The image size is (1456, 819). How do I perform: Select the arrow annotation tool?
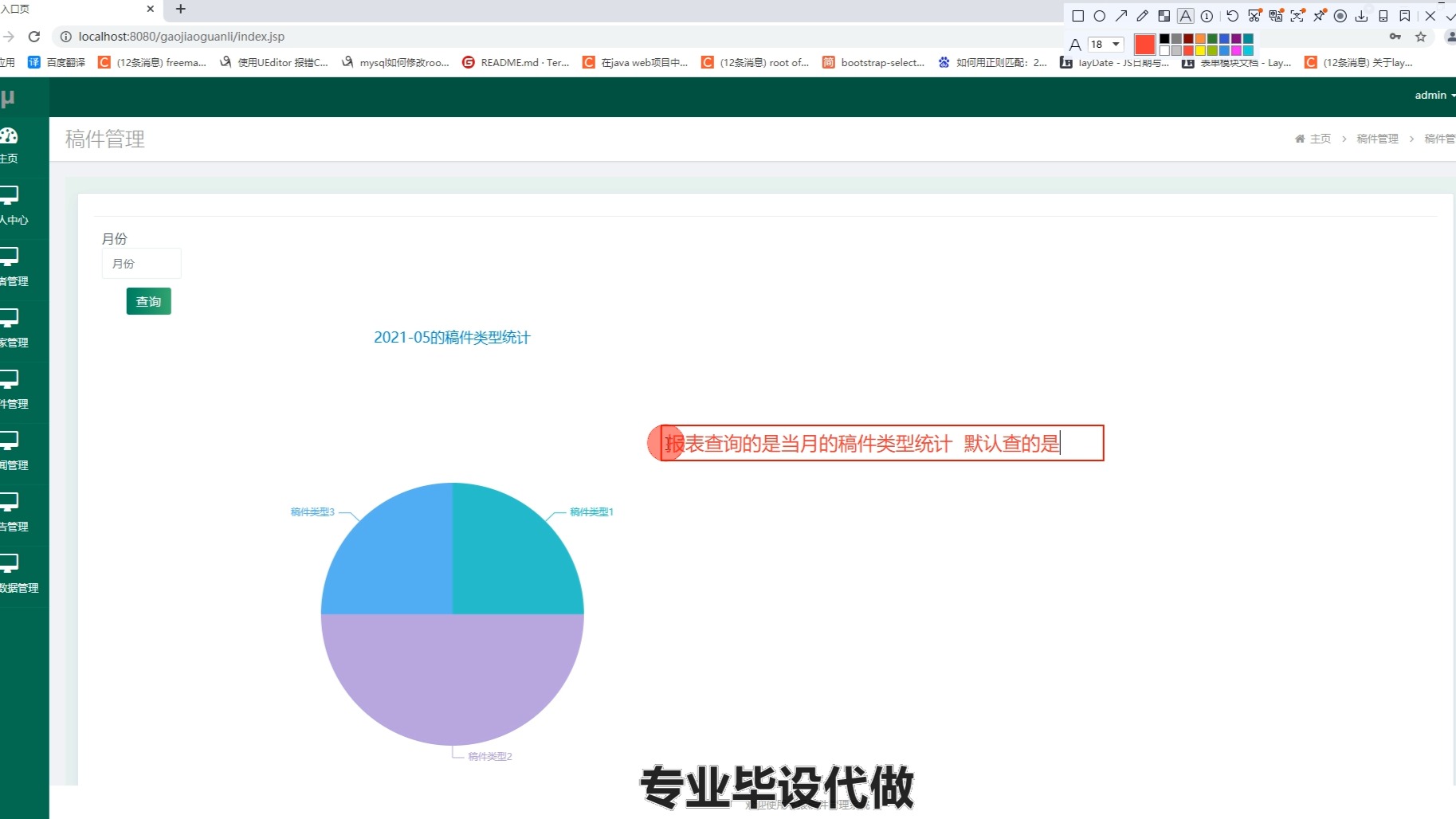1121,16
